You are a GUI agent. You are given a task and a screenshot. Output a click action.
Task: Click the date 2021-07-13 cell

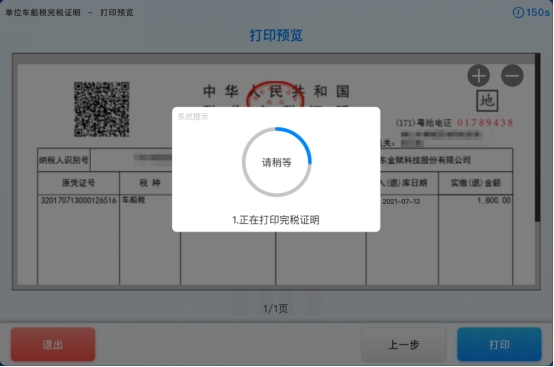click(x=401, y=201)
